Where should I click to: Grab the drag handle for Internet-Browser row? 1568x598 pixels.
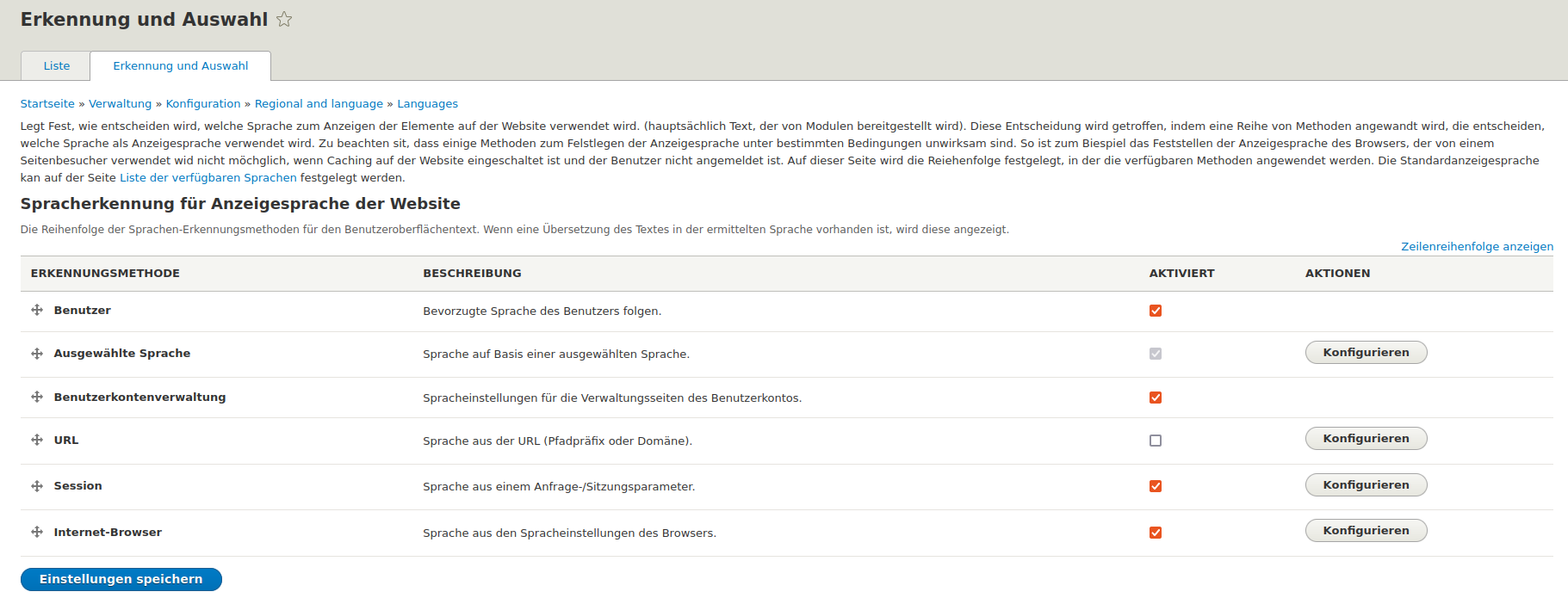(x=37, y=532)
